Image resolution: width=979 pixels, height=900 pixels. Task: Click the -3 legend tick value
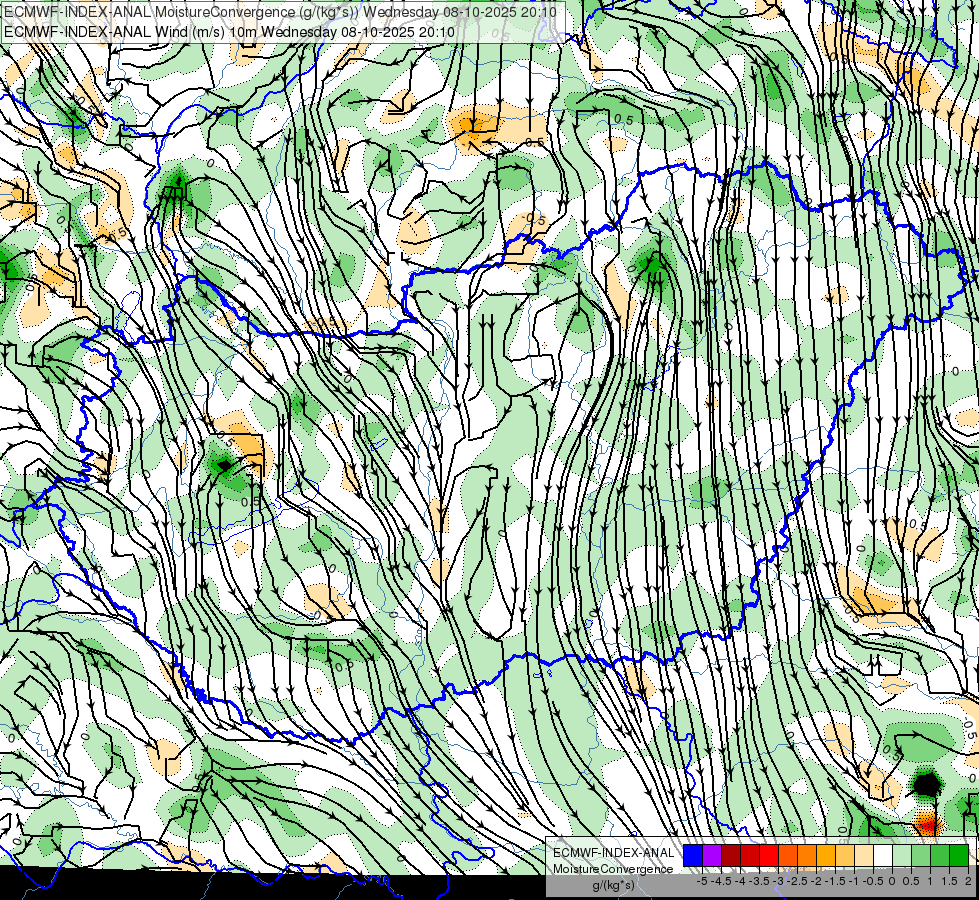(x=778, y=881)
